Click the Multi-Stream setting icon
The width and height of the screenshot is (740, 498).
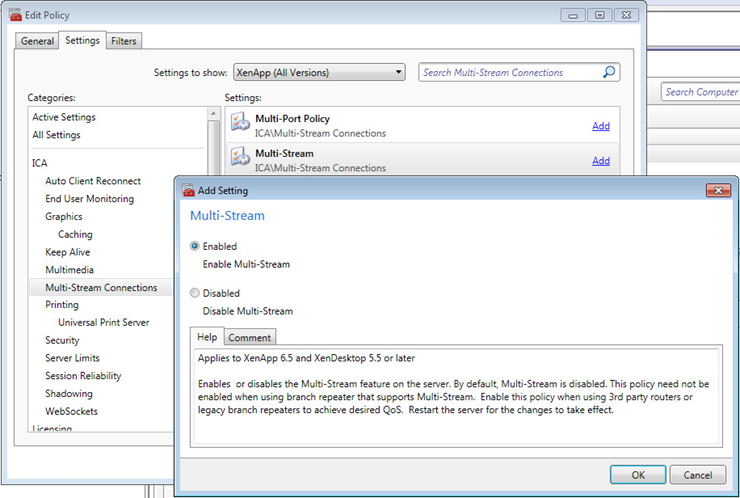240,156
